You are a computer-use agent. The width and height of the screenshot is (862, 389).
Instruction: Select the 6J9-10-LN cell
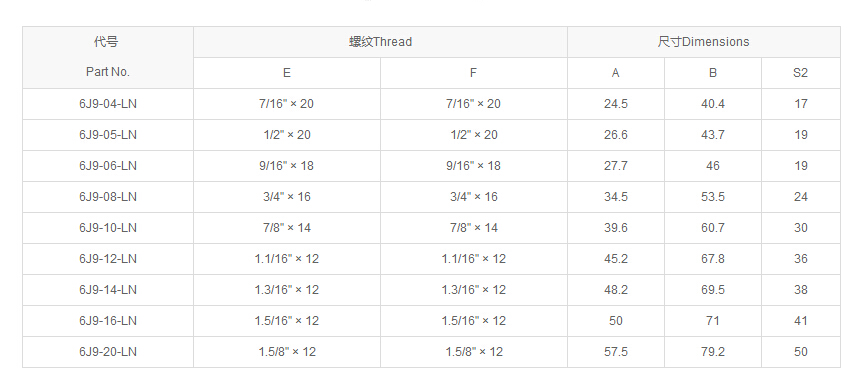pyautogui.click(x=108, y=228)
